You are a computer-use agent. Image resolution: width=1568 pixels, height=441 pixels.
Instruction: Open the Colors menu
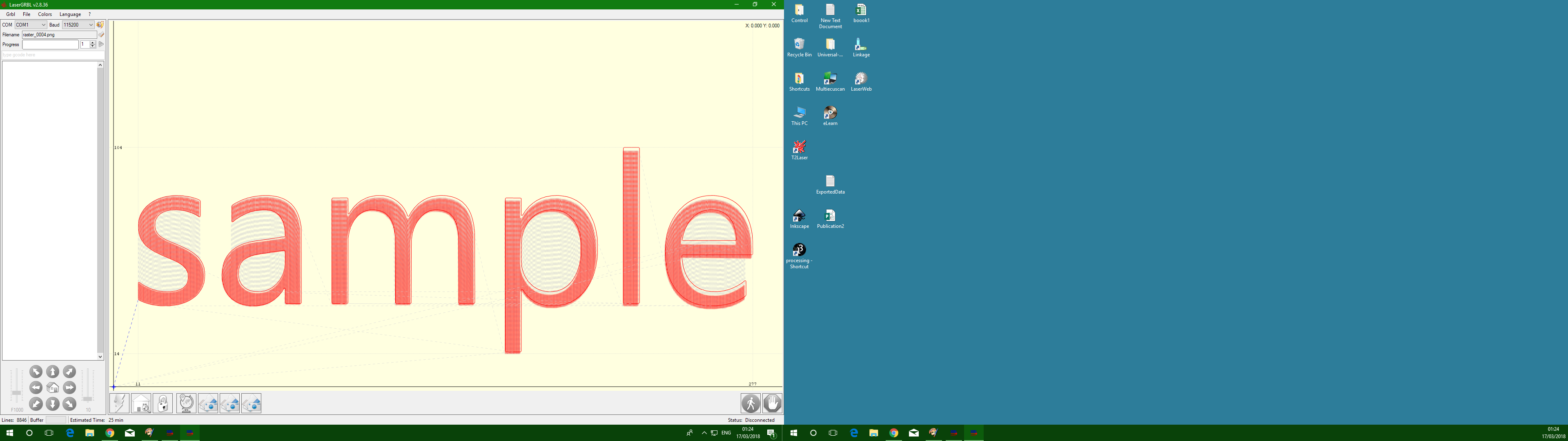pyautogui.click(x=45, y=14)
